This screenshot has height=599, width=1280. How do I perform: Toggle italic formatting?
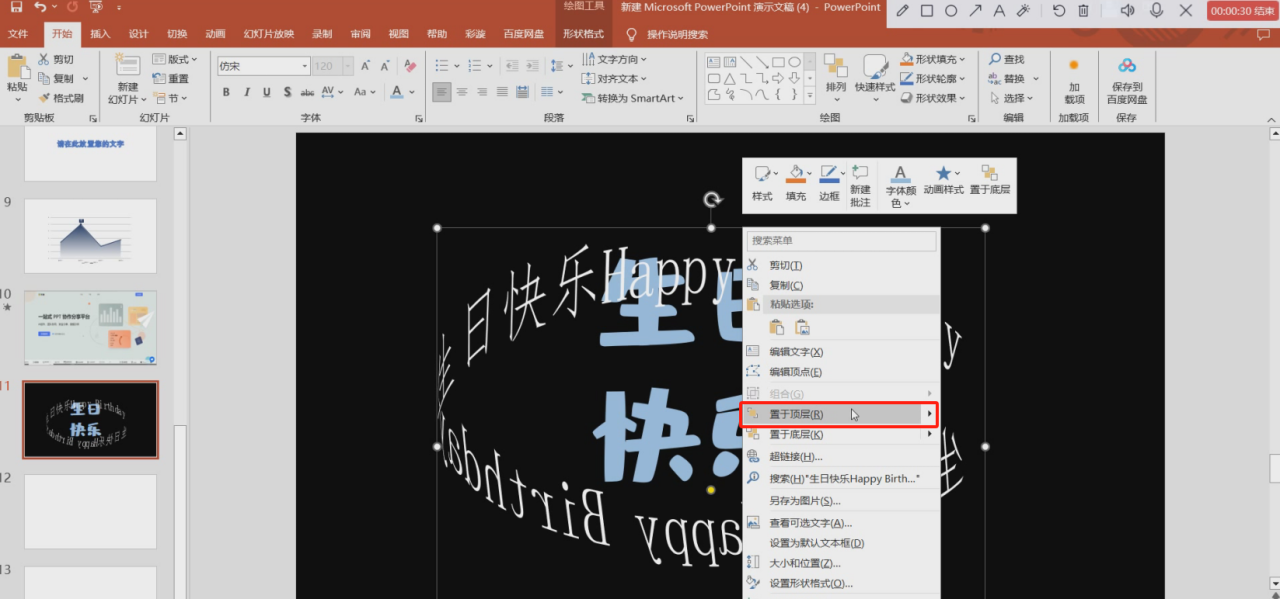tap(246, 91)
